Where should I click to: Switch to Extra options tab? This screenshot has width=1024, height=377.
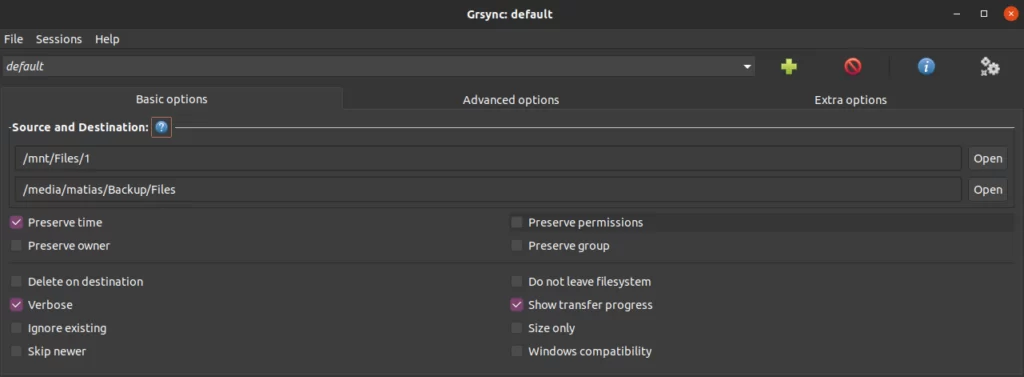pos(850,100)
